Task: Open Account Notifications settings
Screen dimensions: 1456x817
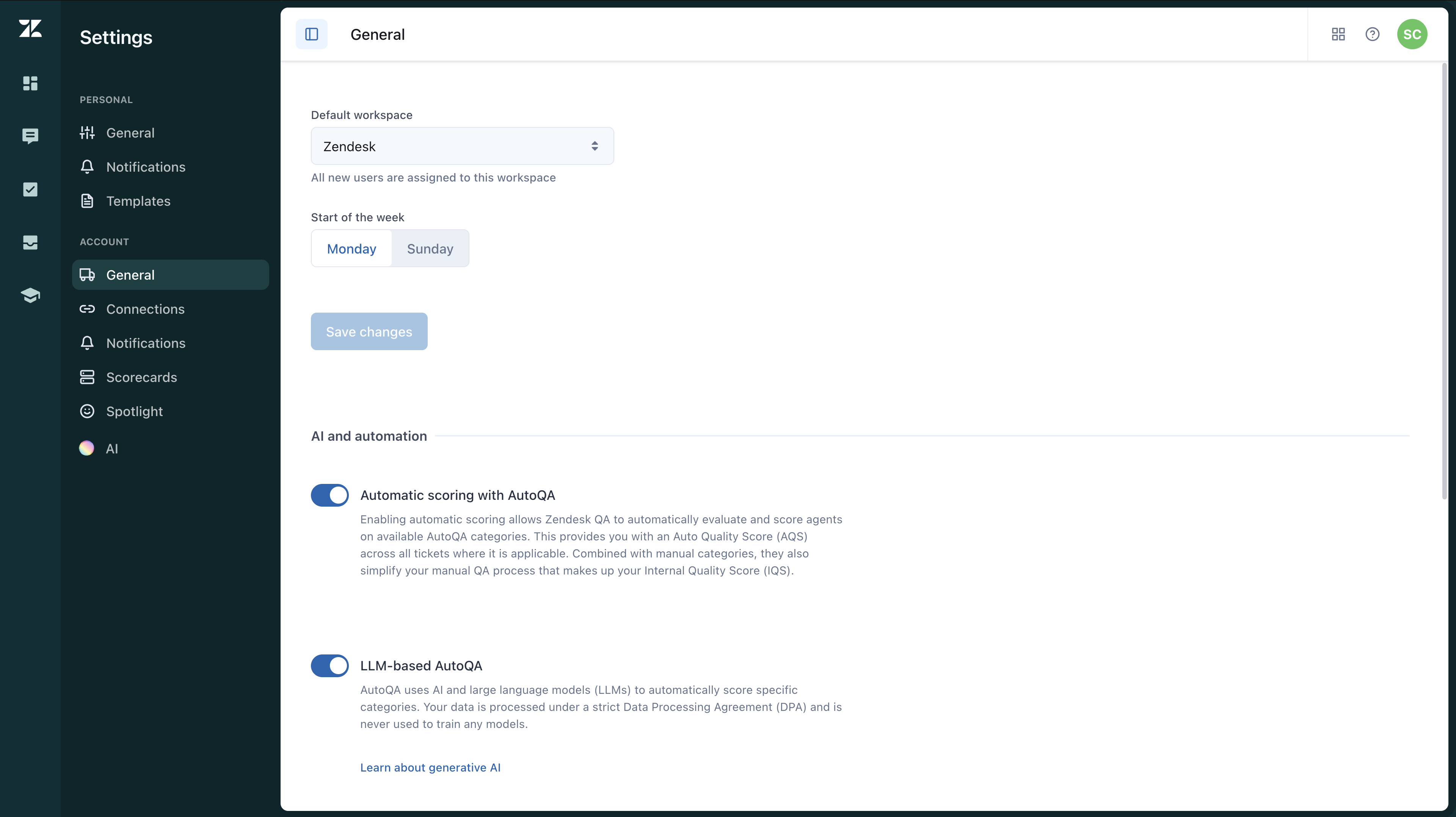Action: 170,343
